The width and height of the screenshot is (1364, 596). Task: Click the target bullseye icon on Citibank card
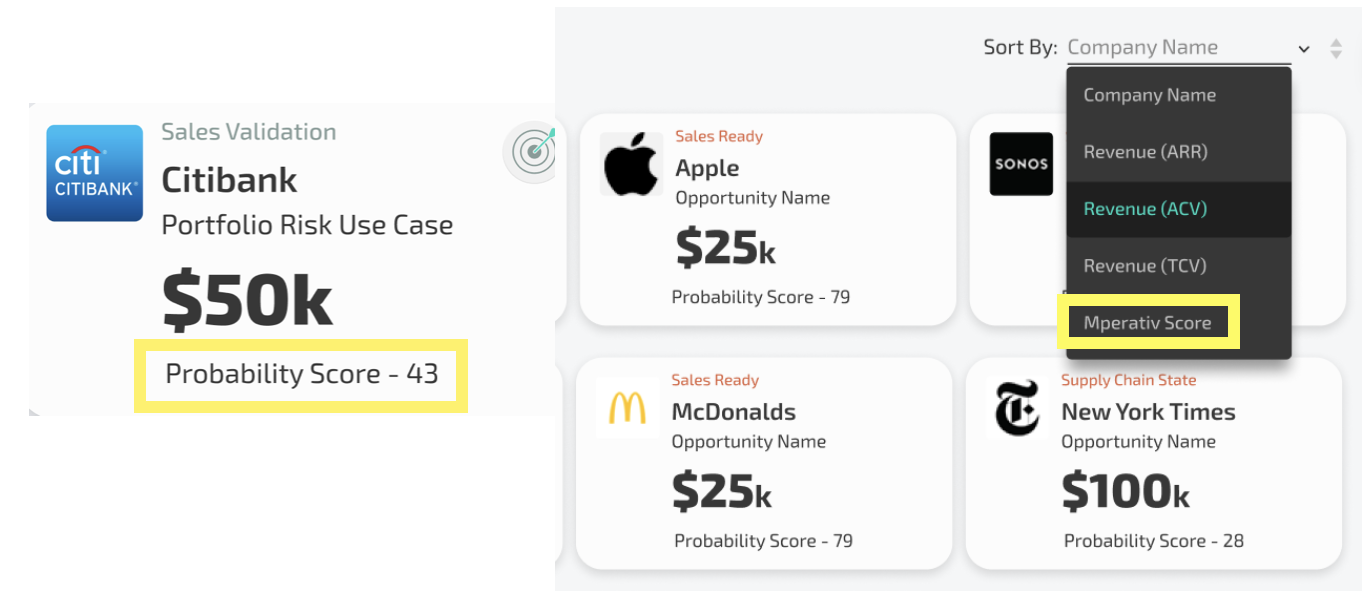533,152
